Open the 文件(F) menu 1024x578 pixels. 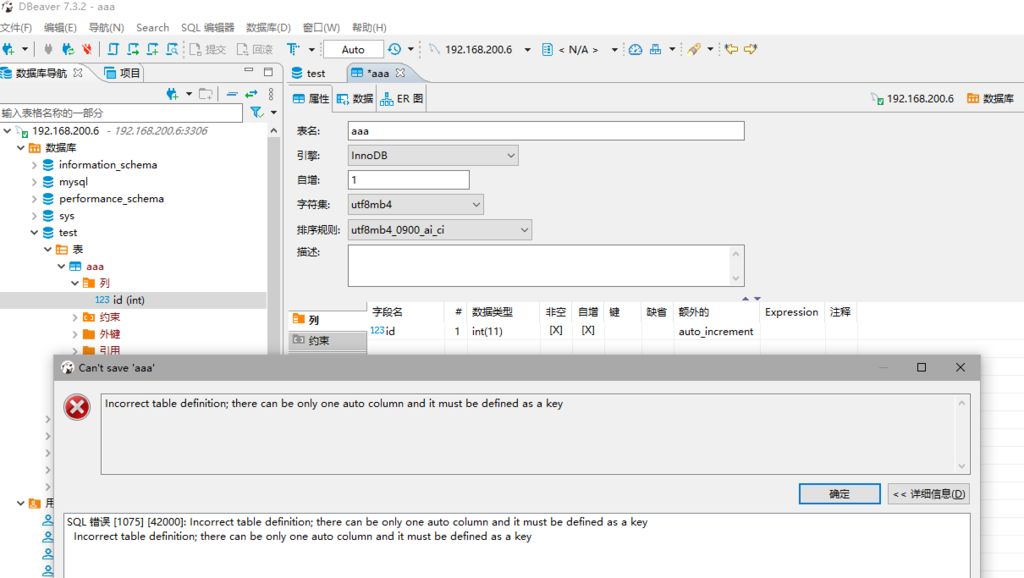[x=16, y=27]
